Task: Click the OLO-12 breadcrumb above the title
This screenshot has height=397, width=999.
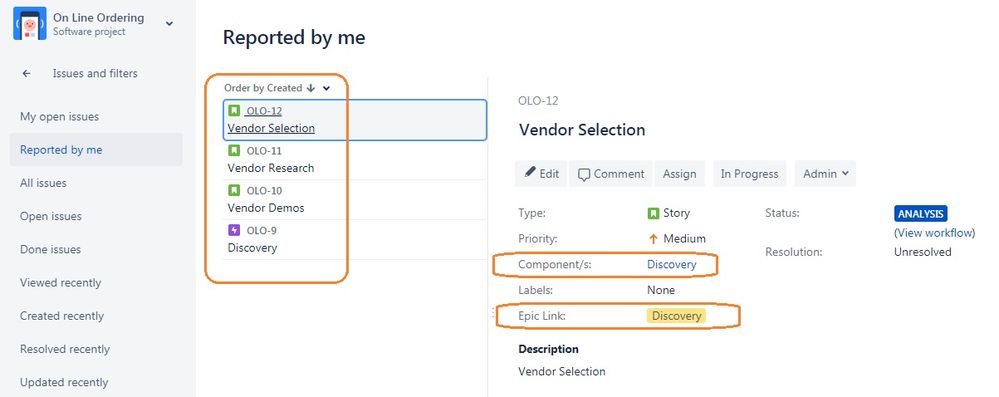Action: (538, 101)
